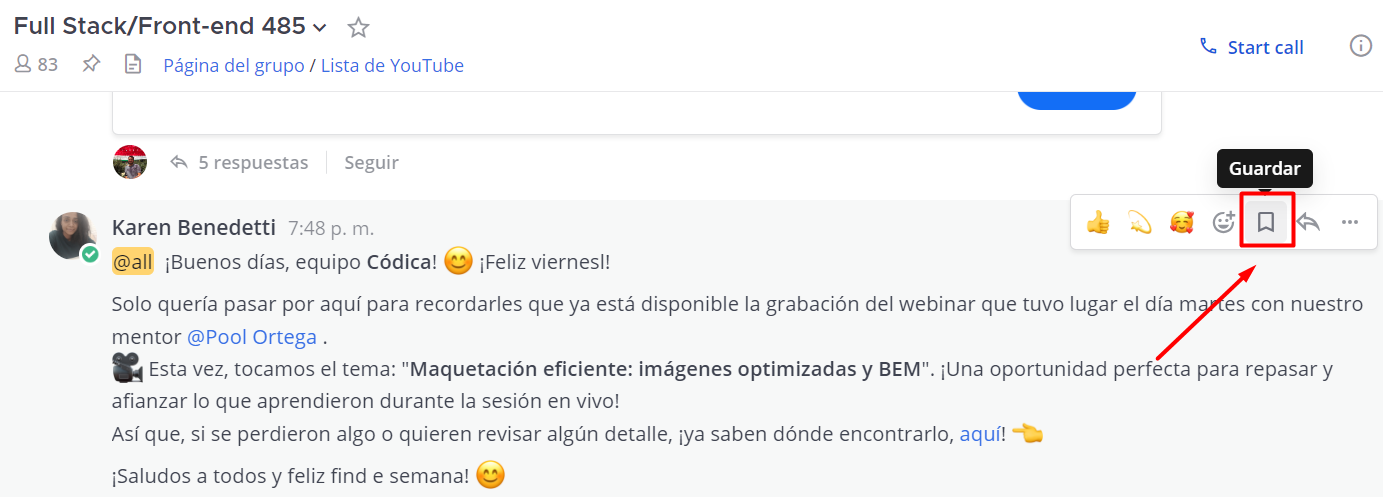View the 83 channel members
The height and width of the screenshot is (497, 1383).
point(37,65)
